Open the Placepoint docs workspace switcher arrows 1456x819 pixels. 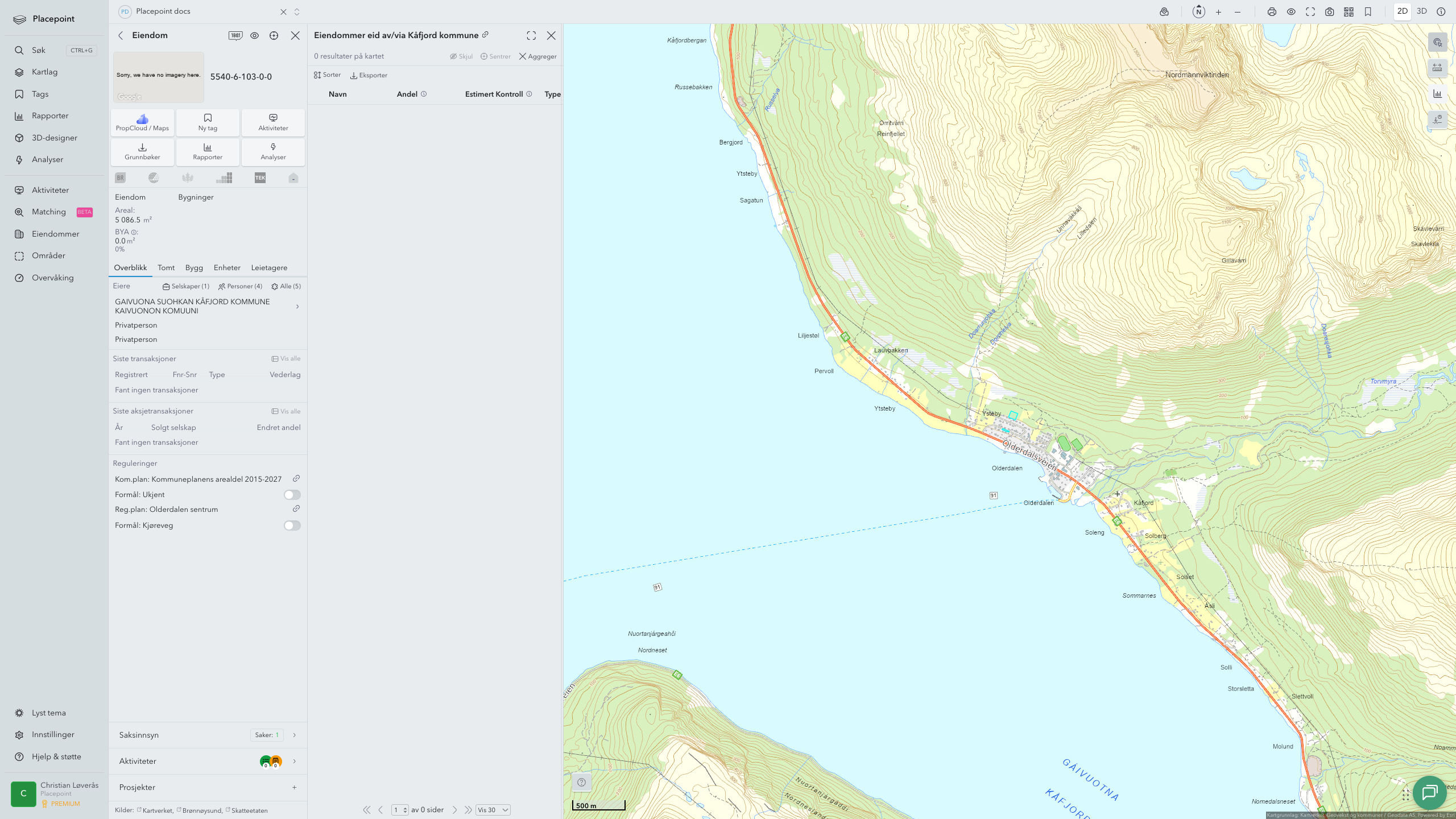(x=297, y=12)
